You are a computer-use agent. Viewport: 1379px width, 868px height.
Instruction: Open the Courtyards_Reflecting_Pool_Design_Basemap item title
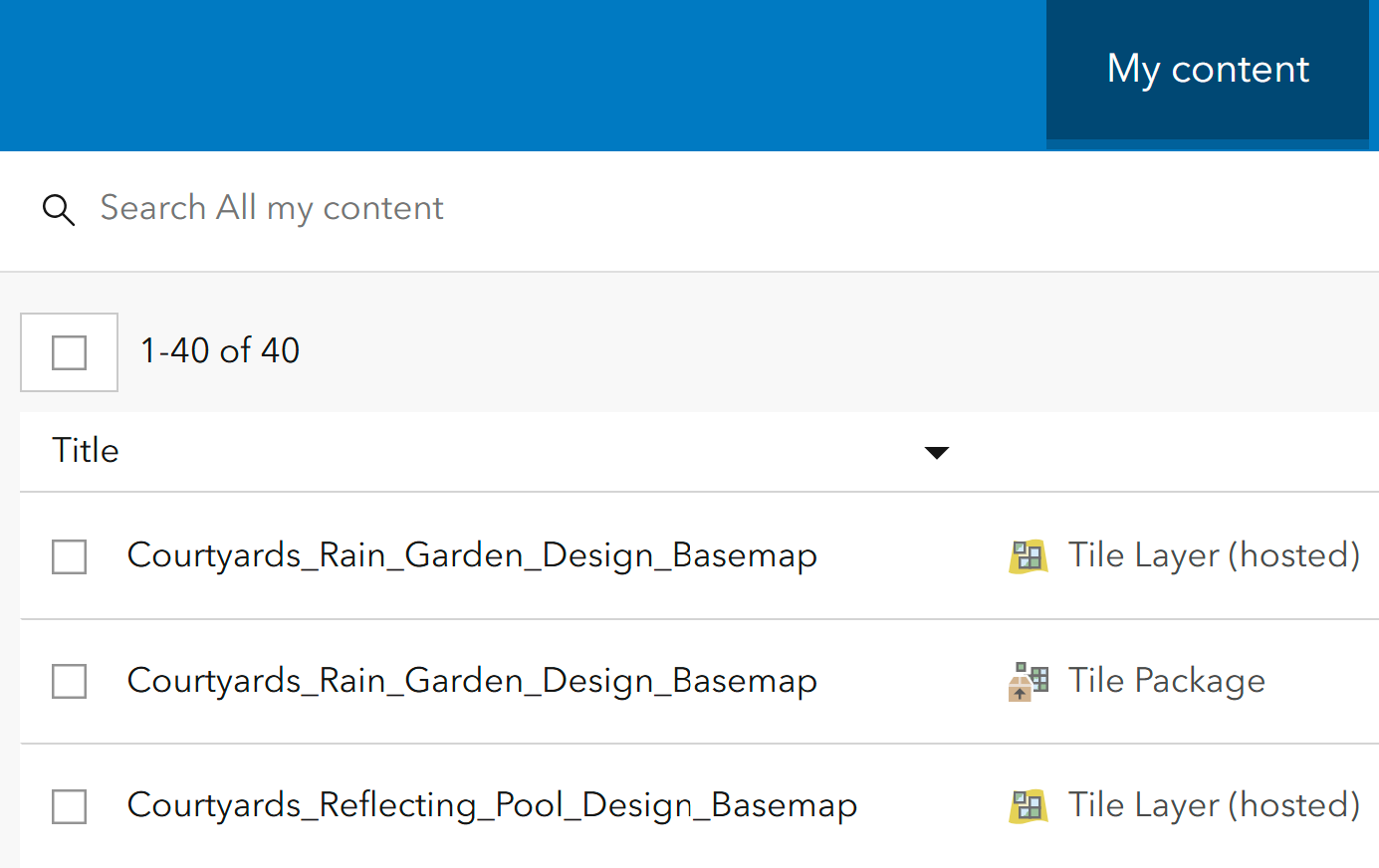coord(492,805)
